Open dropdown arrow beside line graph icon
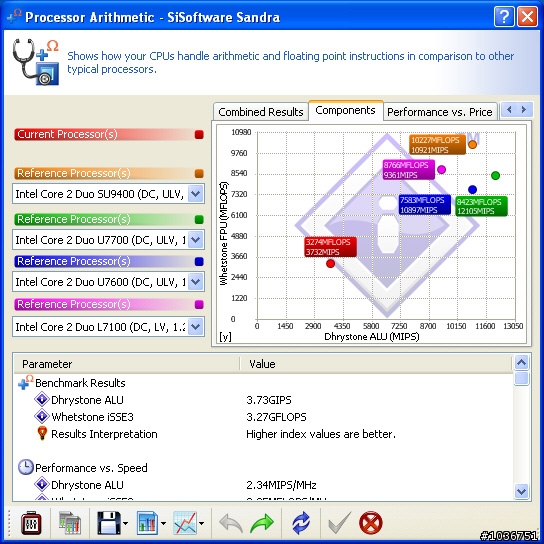Viewport: 544px width, 544px height. click(202, 523)
